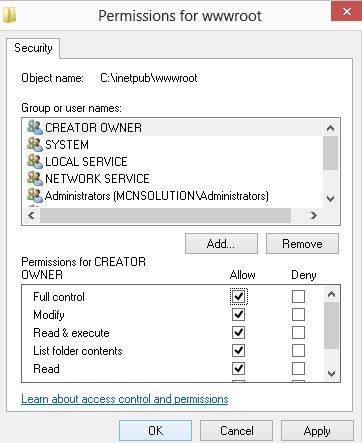Click the SYSTEM user group icon
This screenshot has height=443, width=362.
click(35, 144)
